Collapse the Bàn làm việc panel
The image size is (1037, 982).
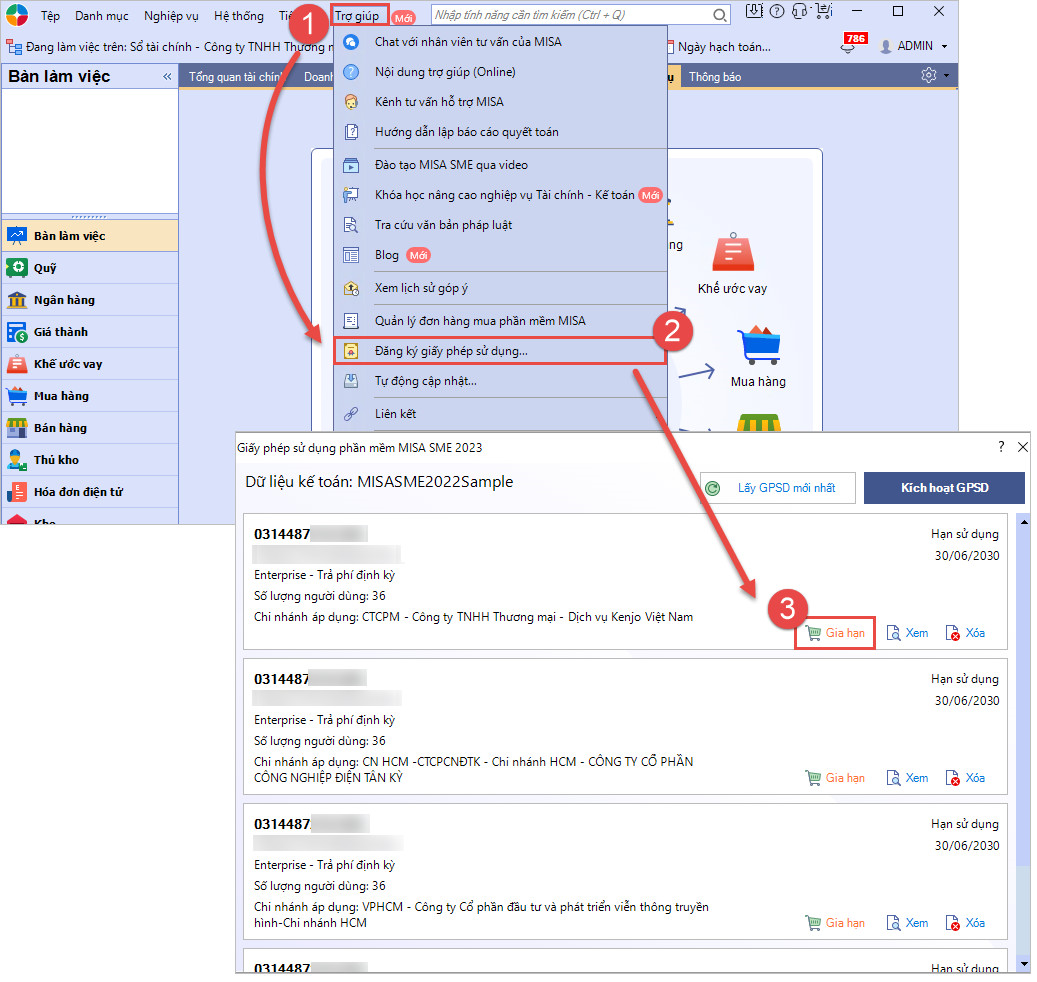[167, 77]
